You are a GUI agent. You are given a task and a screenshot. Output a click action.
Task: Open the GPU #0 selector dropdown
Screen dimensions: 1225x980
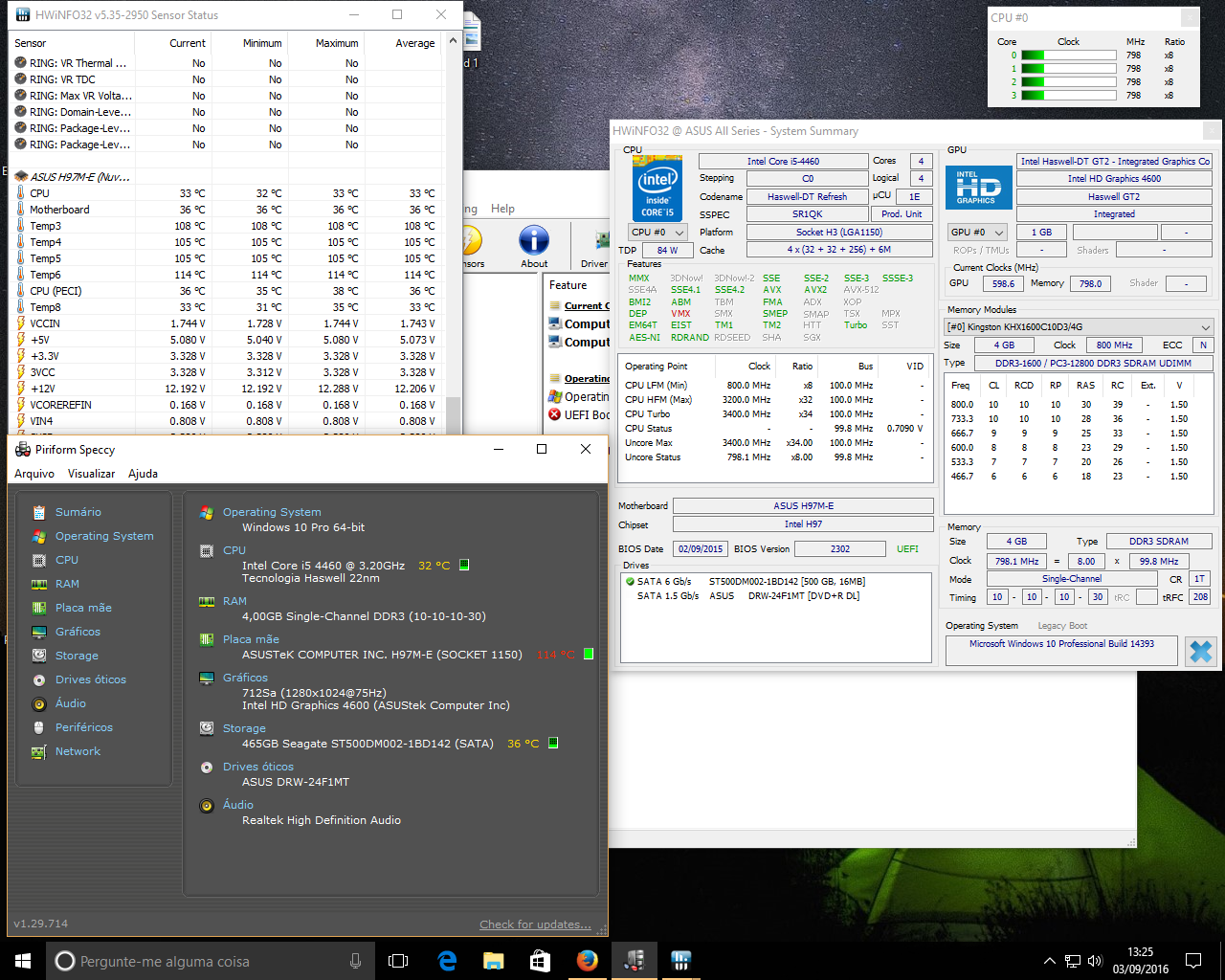click(x=978, y=233)
